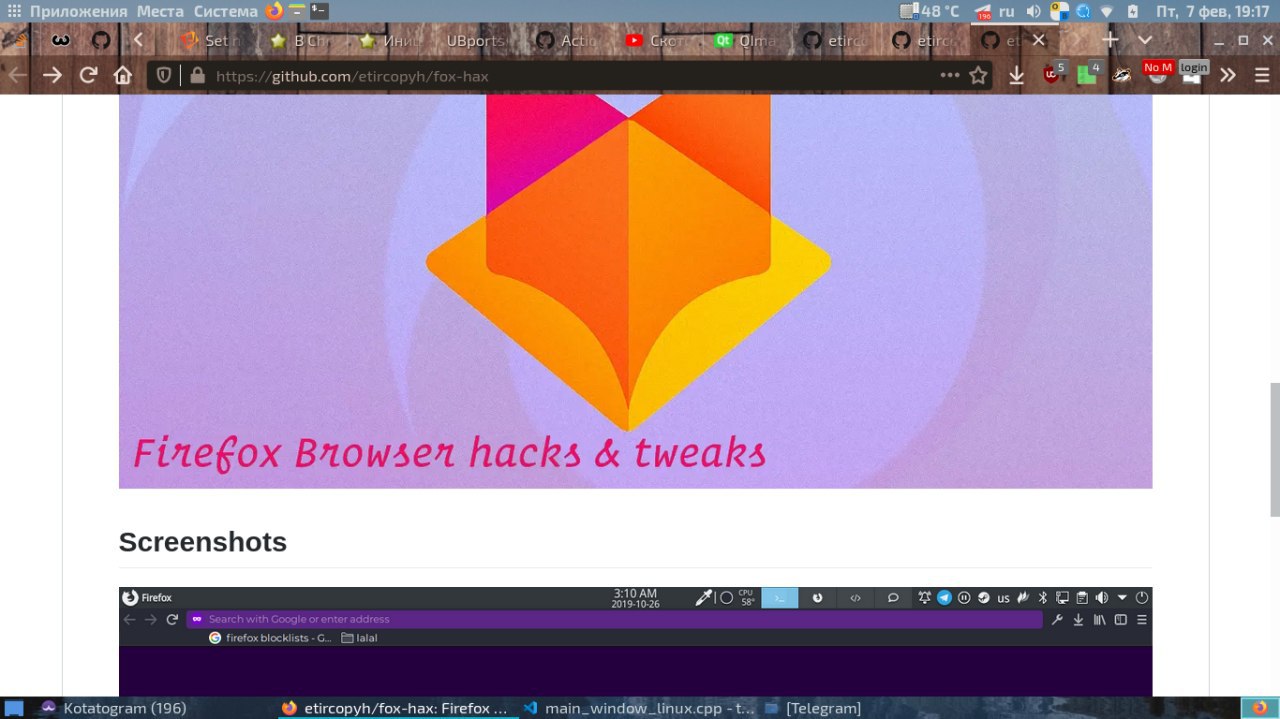
Task: Open tracking protection shield panel
Action: (165, 75)
